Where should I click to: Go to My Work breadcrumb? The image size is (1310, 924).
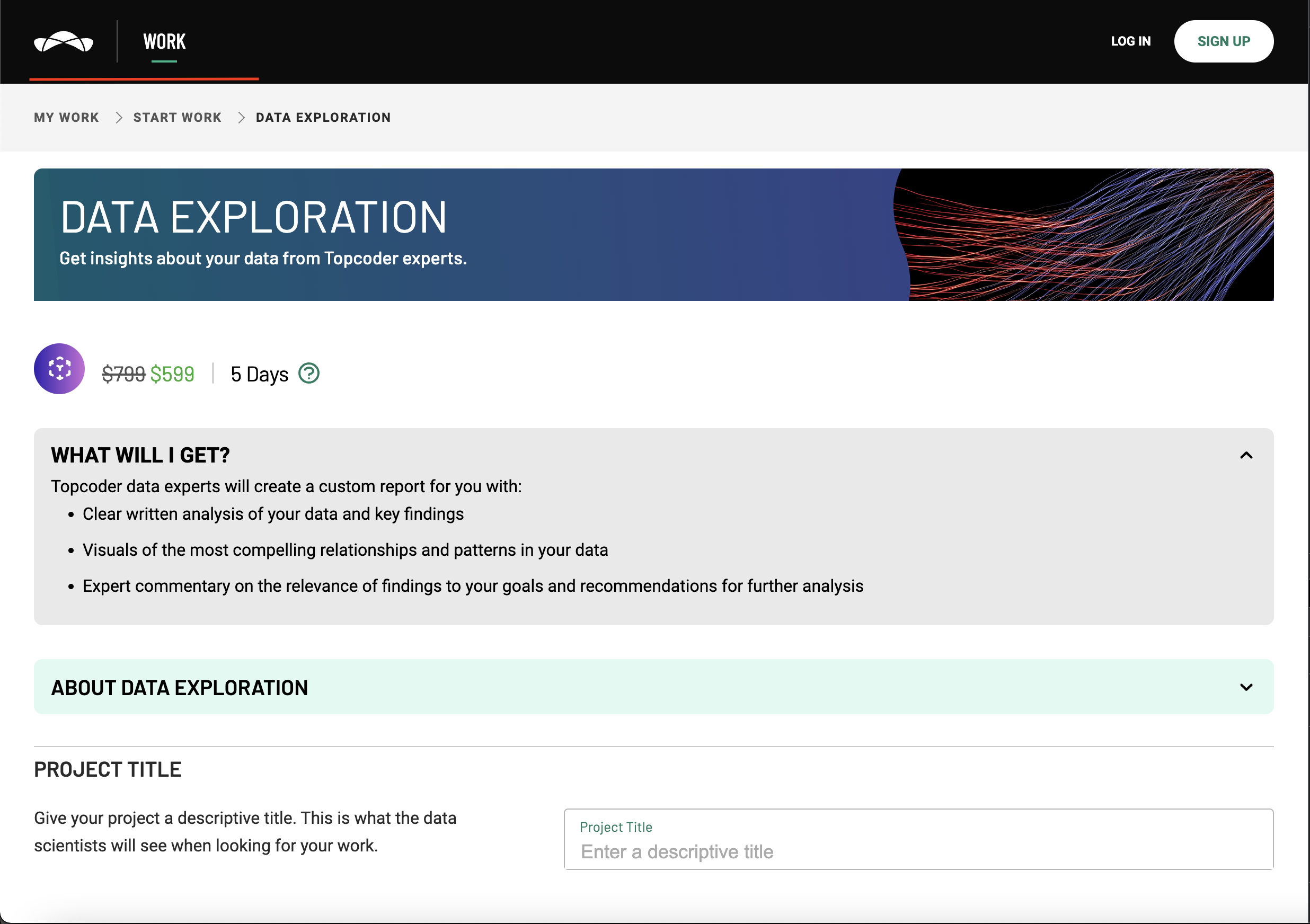(x=66, y=118)
